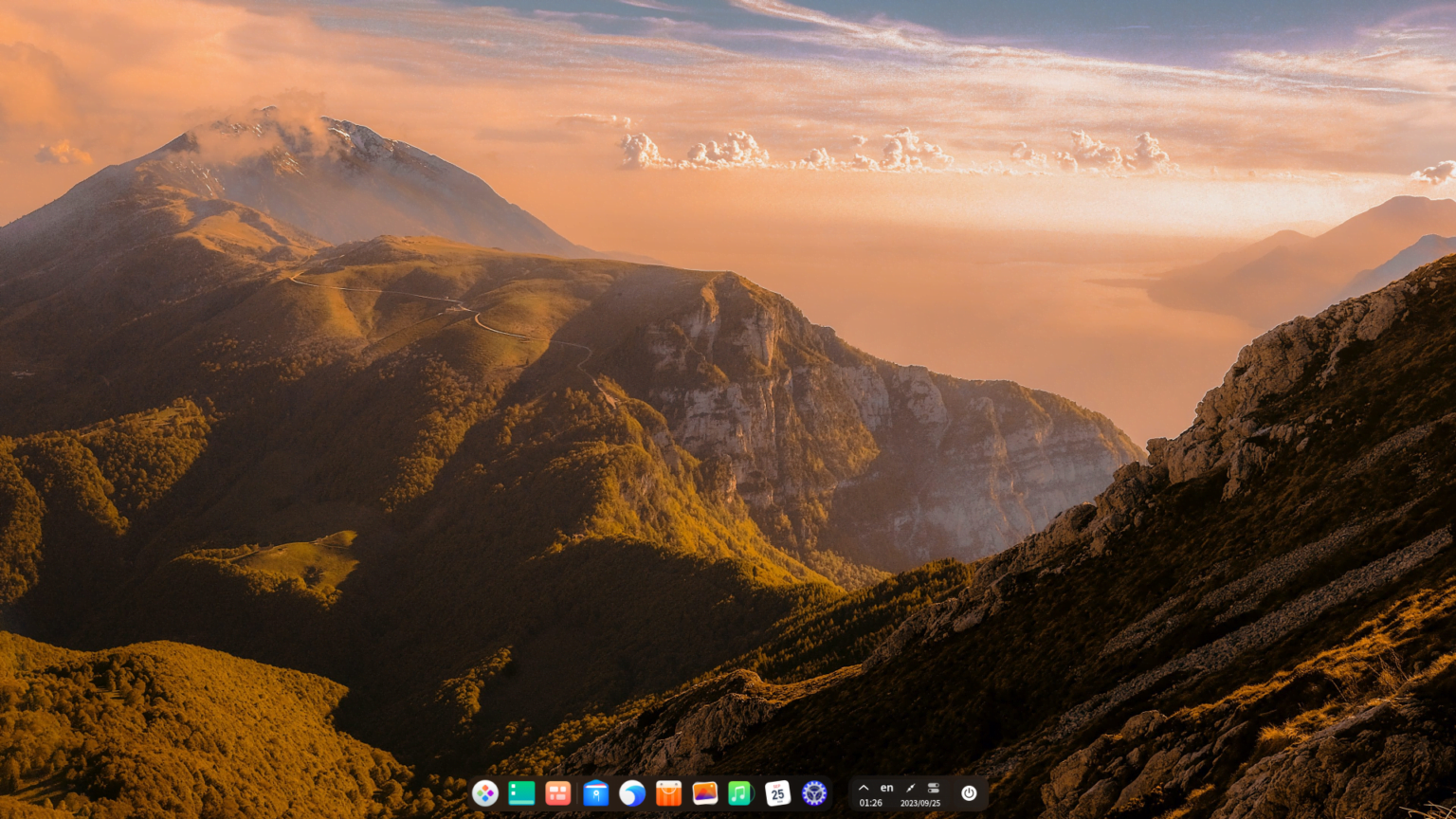
Task: Launch the Music player
Action: point(739,793)
